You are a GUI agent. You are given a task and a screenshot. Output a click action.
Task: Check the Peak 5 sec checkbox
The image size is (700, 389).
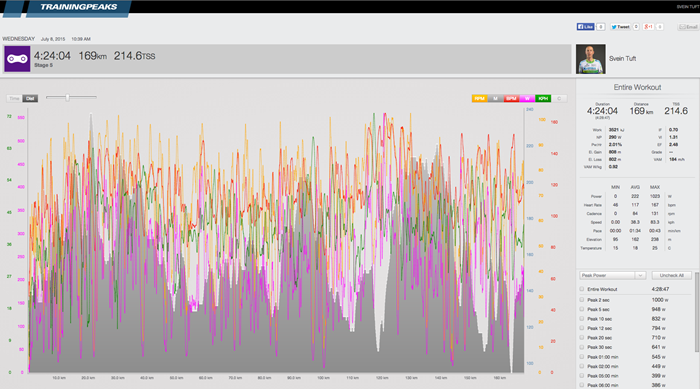pos(582,309)
